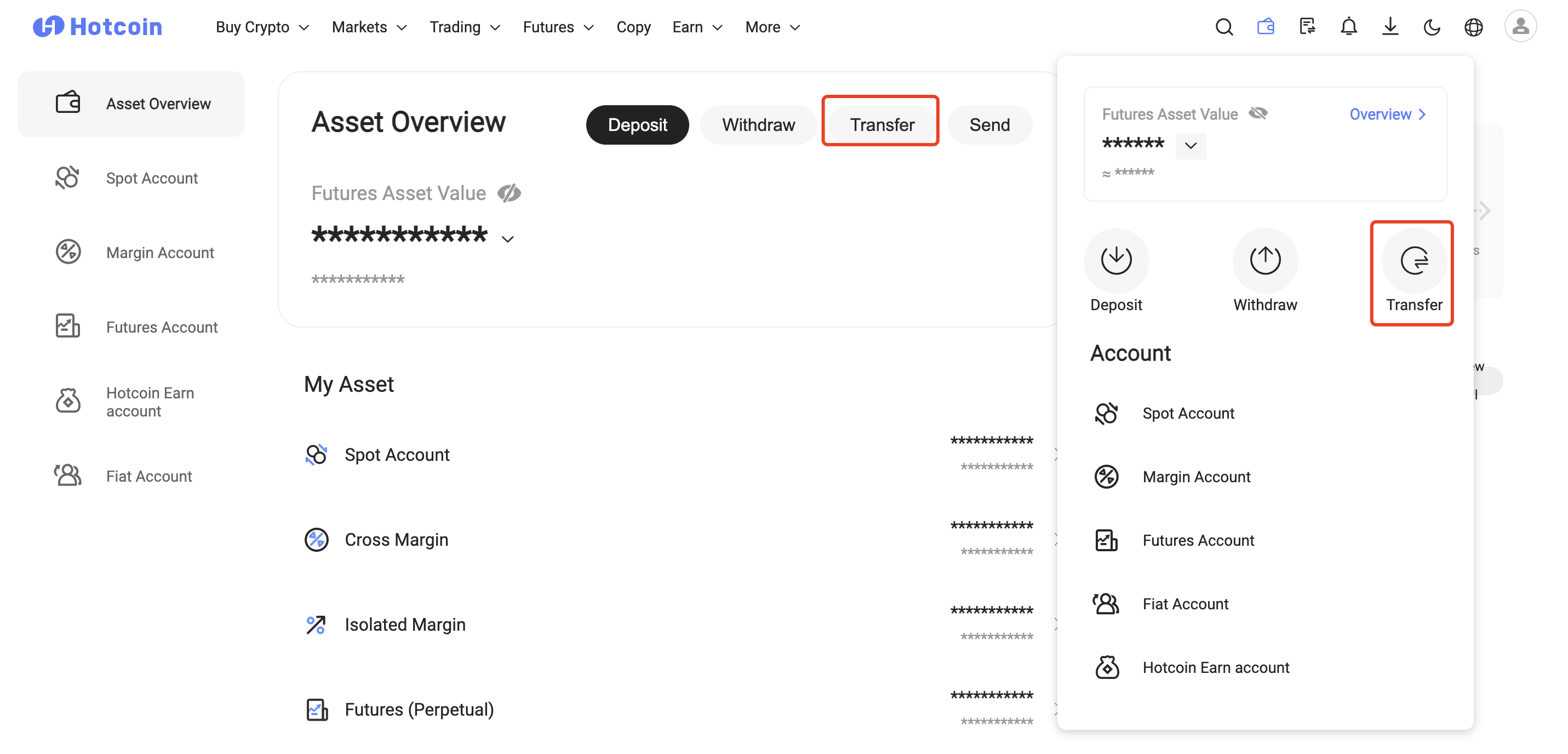
Task: Click the download app icon
Action: (x=1389, y=27)
